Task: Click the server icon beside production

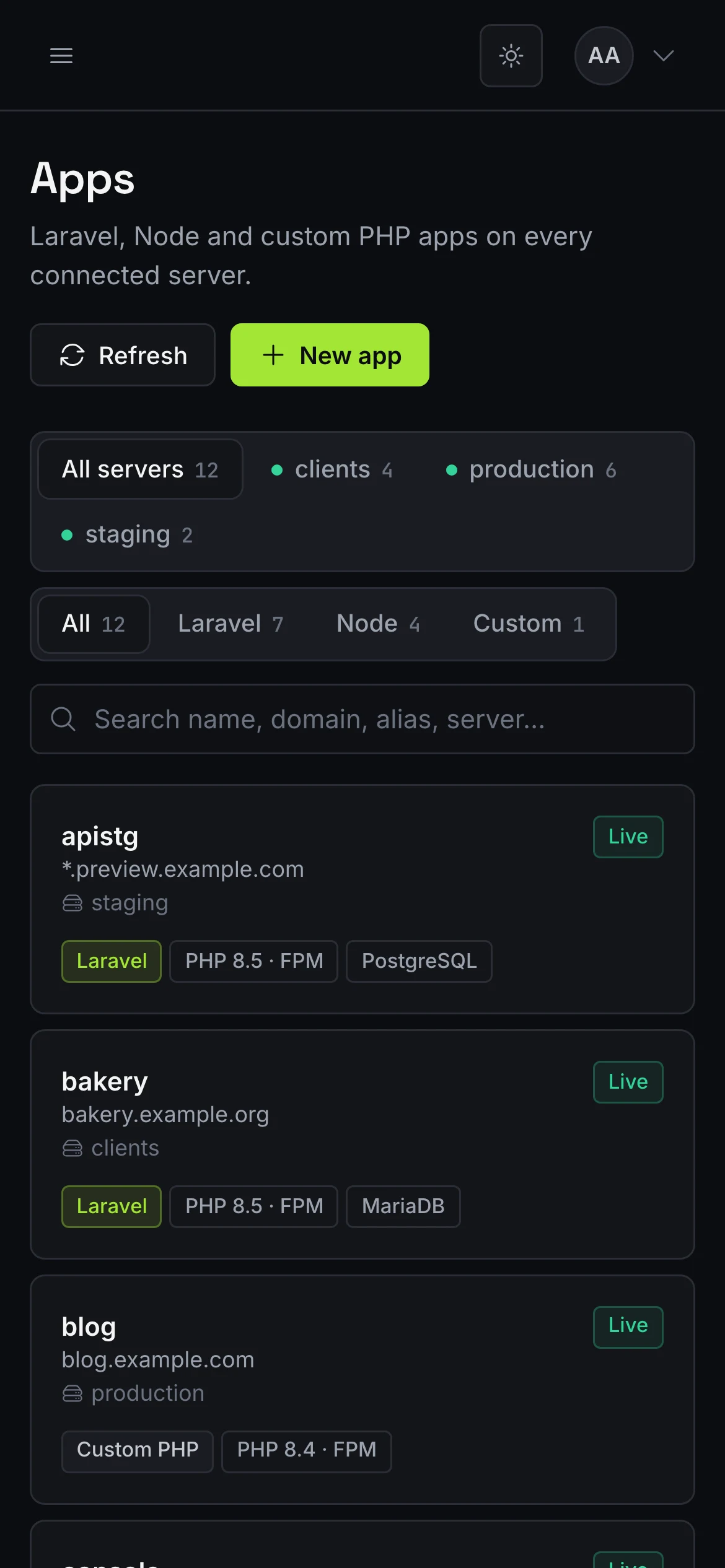Action: coord(72,1394)
